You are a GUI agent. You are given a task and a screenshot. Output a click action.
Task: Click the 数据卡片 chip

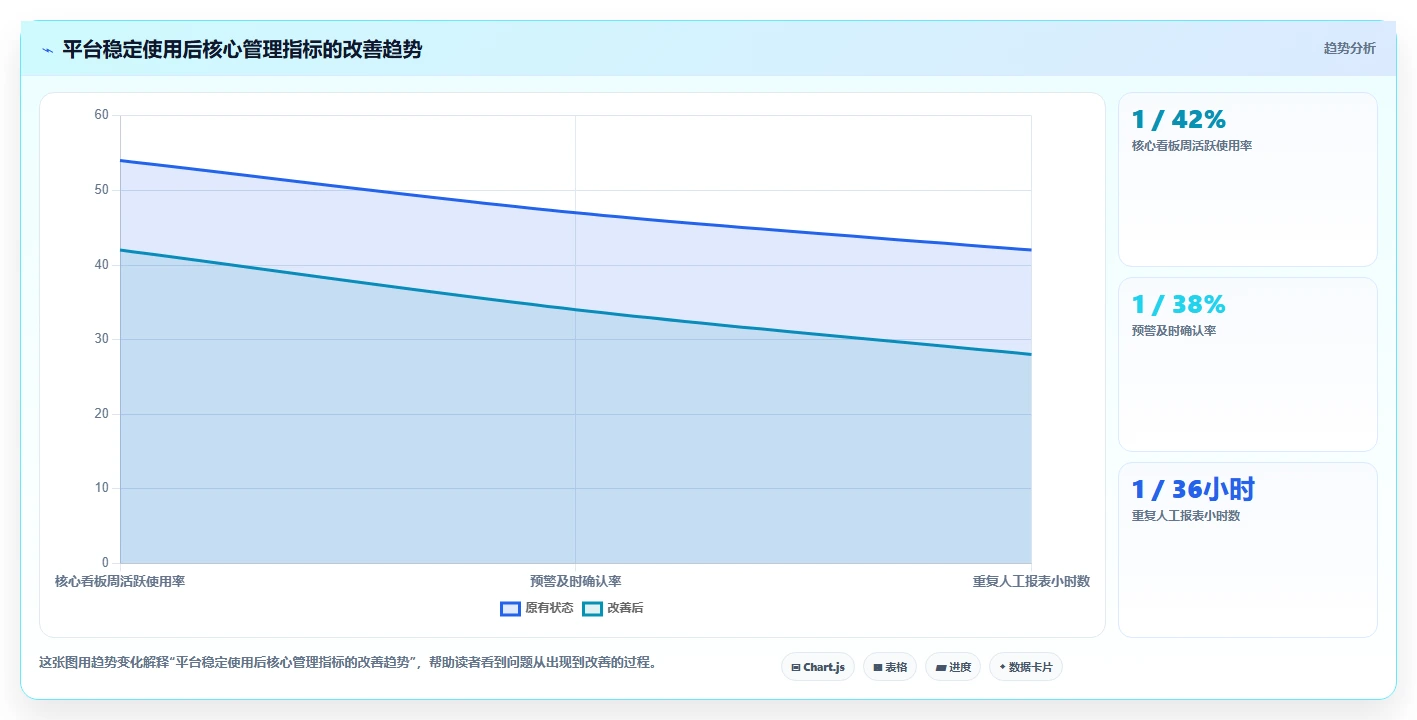[1026, 667]
